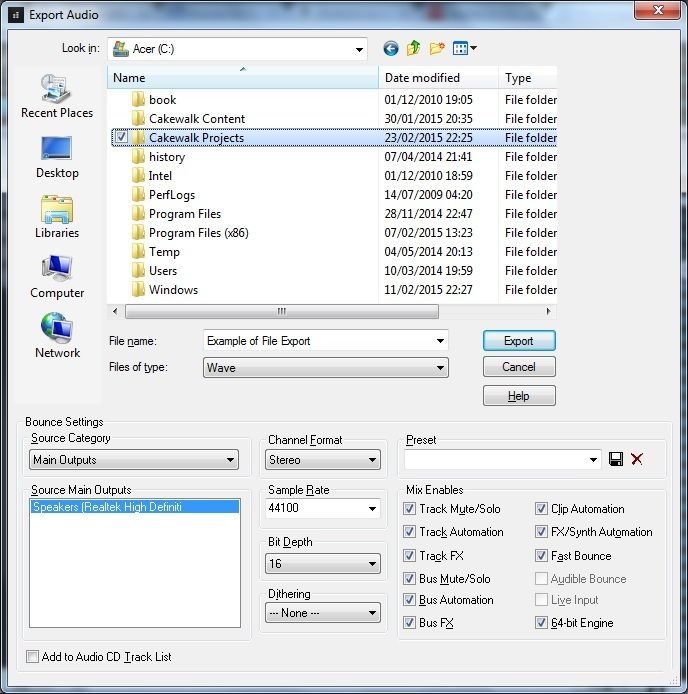Select Libraries in the places sidebar
Viewport: 688px width, 694px height.
(x=57, y=216)
